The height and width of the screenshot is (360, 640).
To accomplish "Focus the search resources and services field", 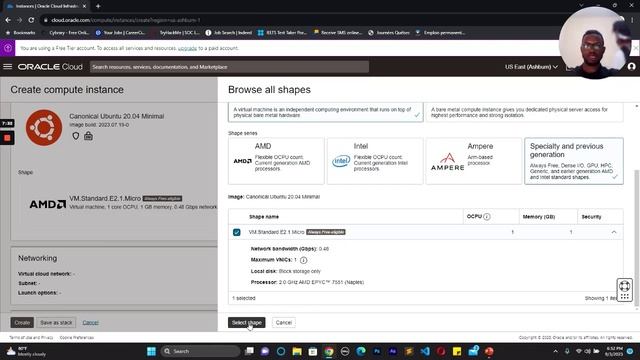I will pos(229,67).
